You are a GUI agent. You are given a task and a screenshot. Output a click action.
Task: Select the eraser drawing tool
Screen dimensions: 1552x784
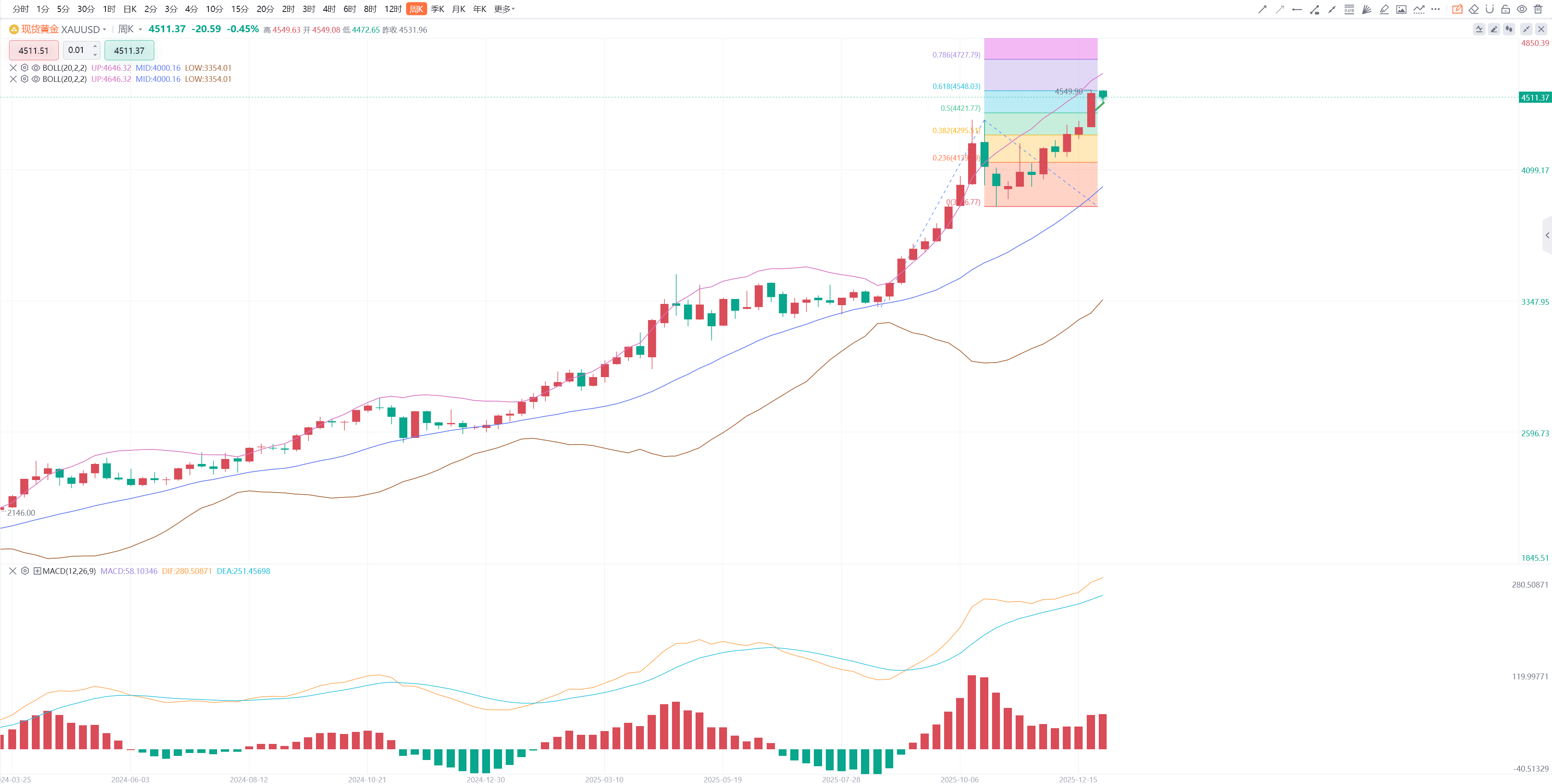[x=1473, y=9]
